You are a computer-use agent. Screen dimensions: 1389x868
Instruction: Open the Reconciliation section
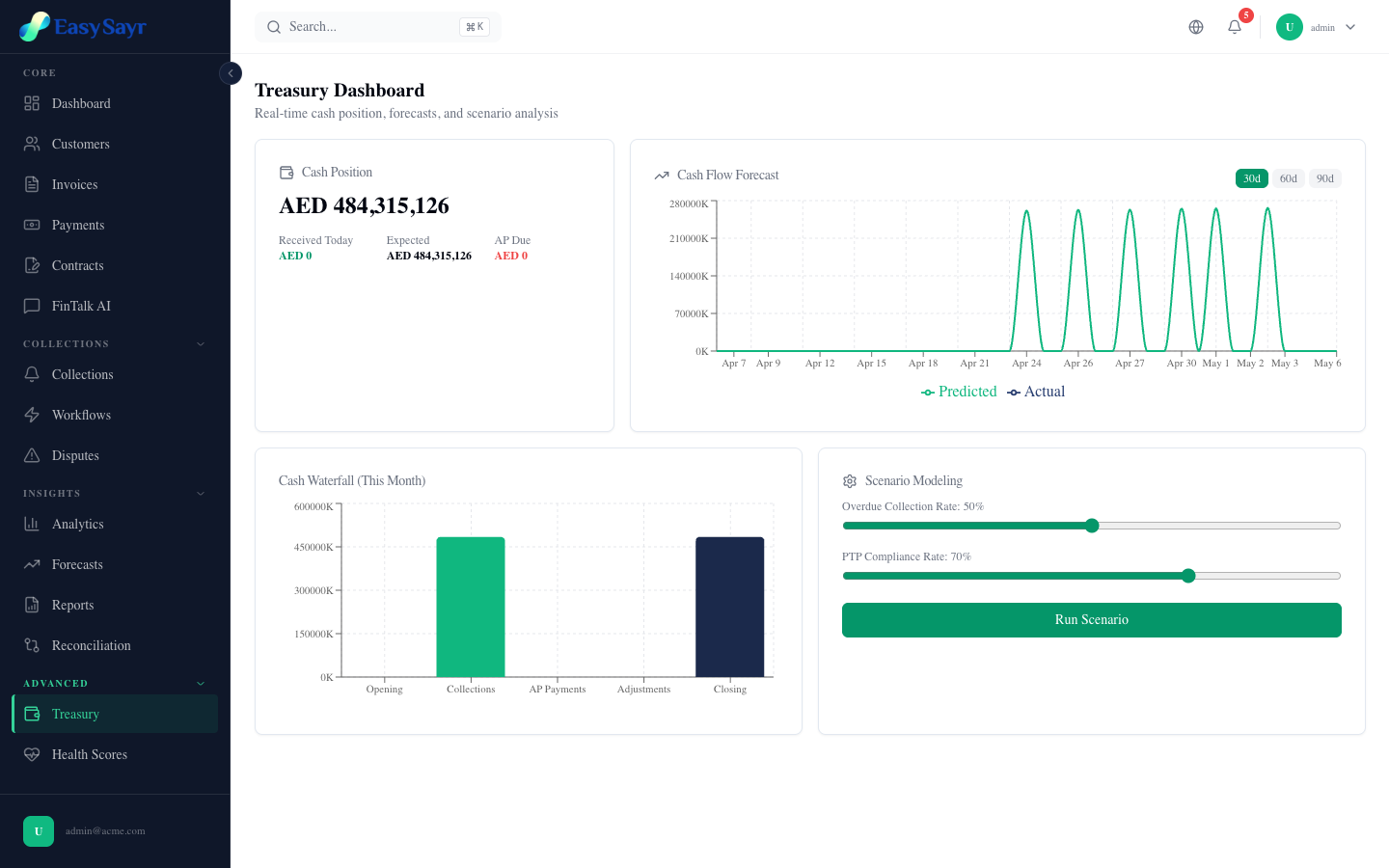pos(92,645)
